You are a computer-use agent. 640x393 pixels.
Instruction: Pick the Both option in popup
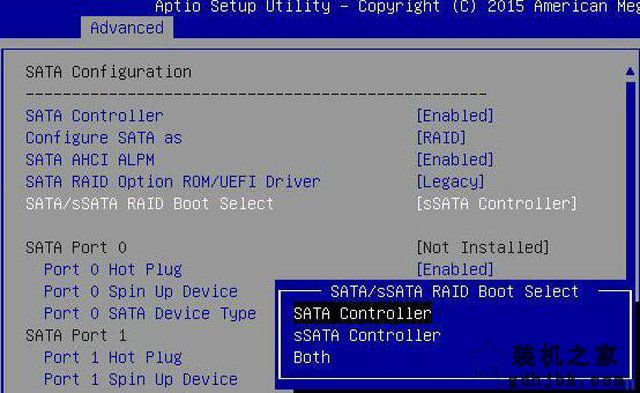pyautogui.click(x=312, y=357)
